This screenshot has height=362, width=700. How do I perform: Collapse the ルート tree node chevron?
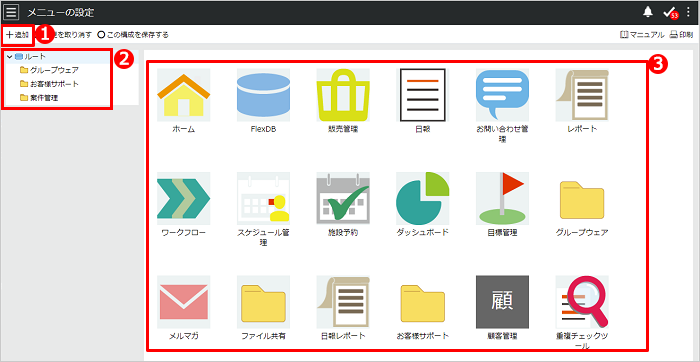[9, 57]
